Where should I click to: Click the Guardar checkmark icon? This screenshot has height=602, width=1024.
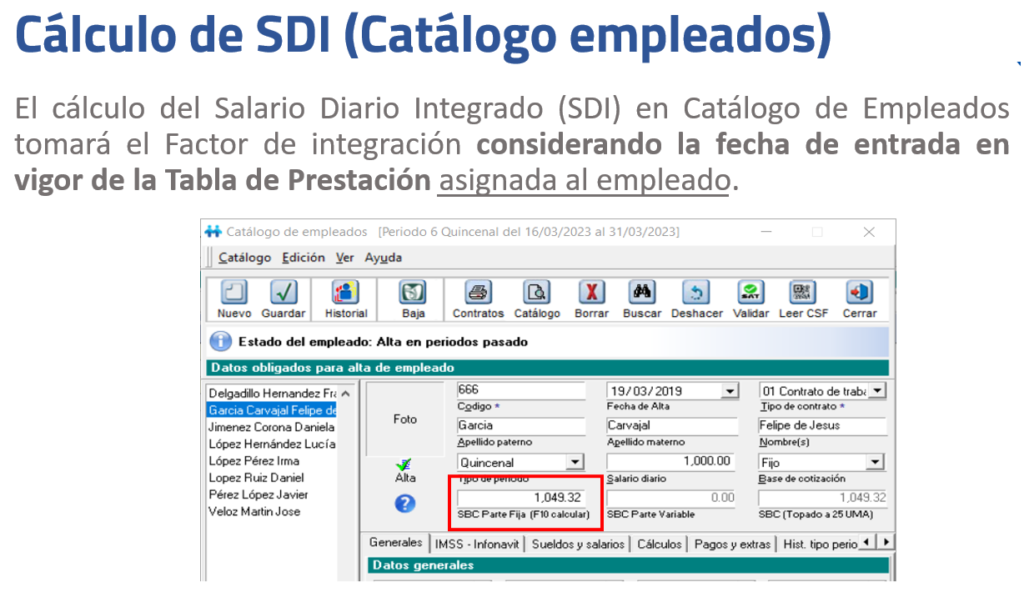coord(283,293)
